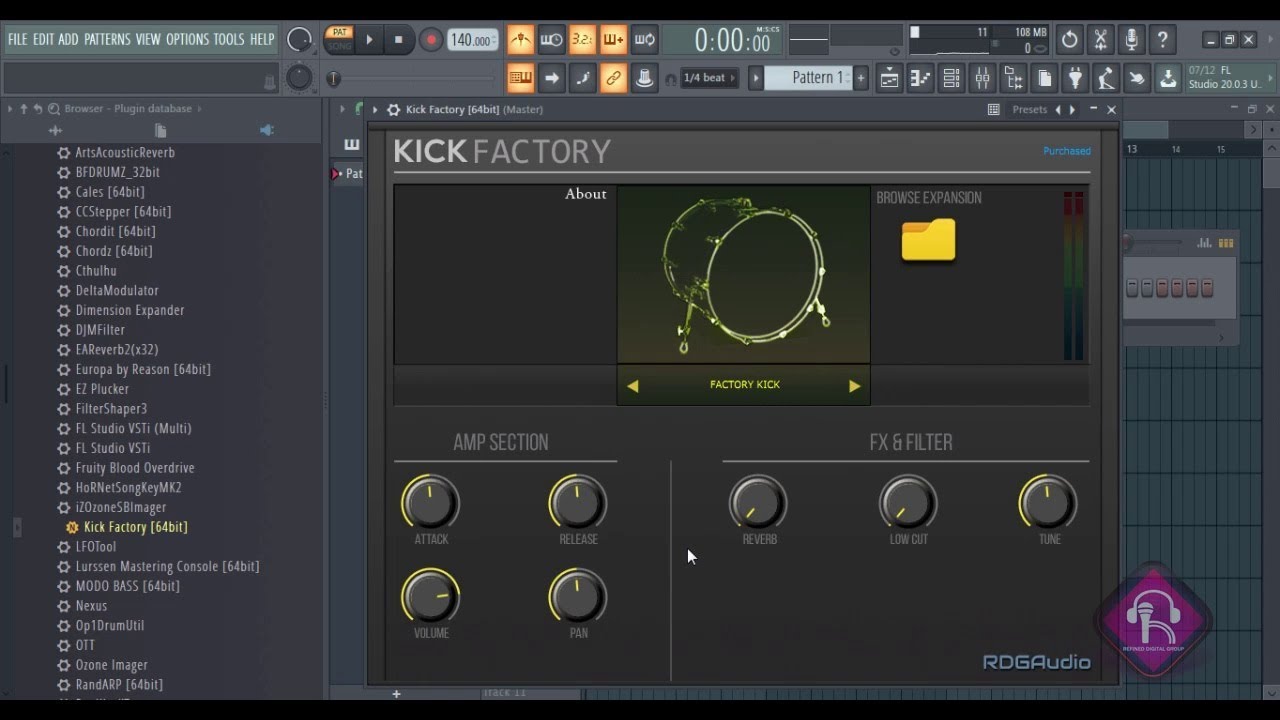Toggle blend recording overdub button

click(613, 40)
